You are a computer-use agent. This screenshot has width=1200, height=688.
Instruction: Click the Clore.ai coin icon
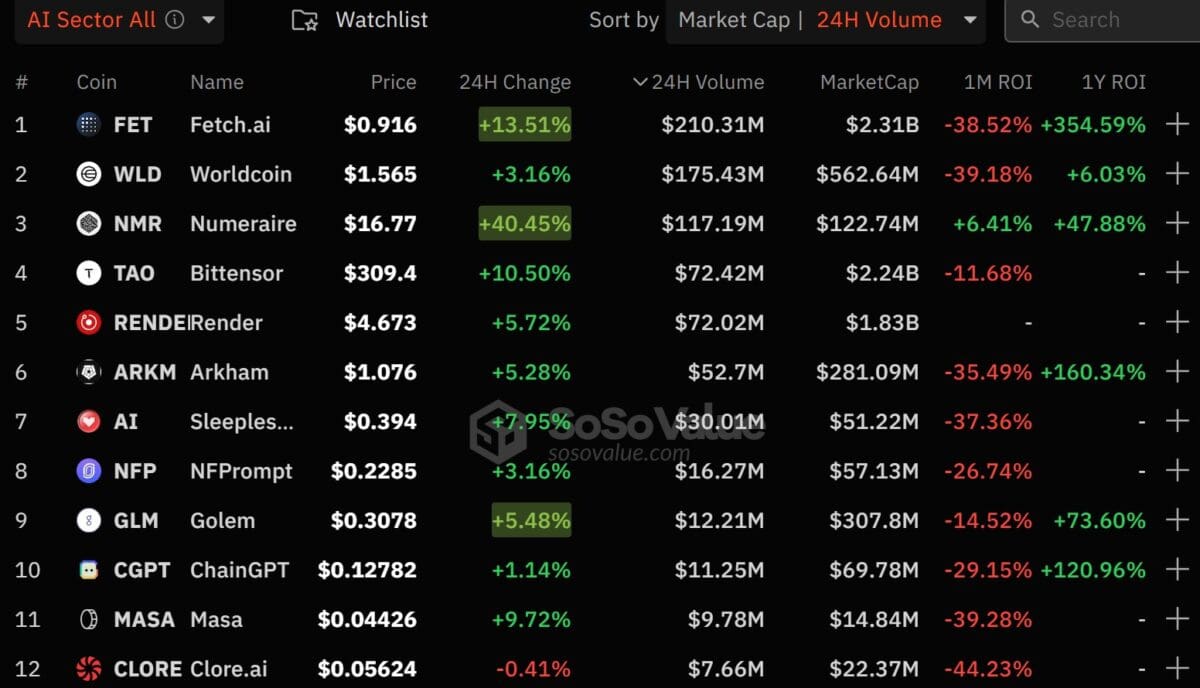[x=89, y=668]
